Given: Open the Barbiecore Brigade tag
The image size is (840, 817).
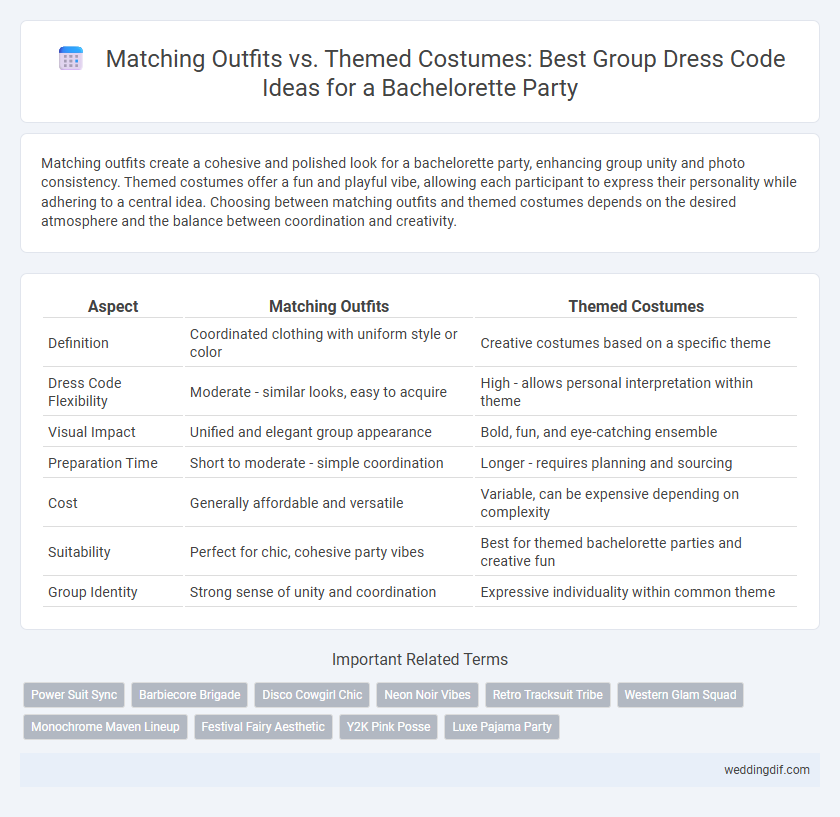Looking at the screenshot, I should 190,695.
